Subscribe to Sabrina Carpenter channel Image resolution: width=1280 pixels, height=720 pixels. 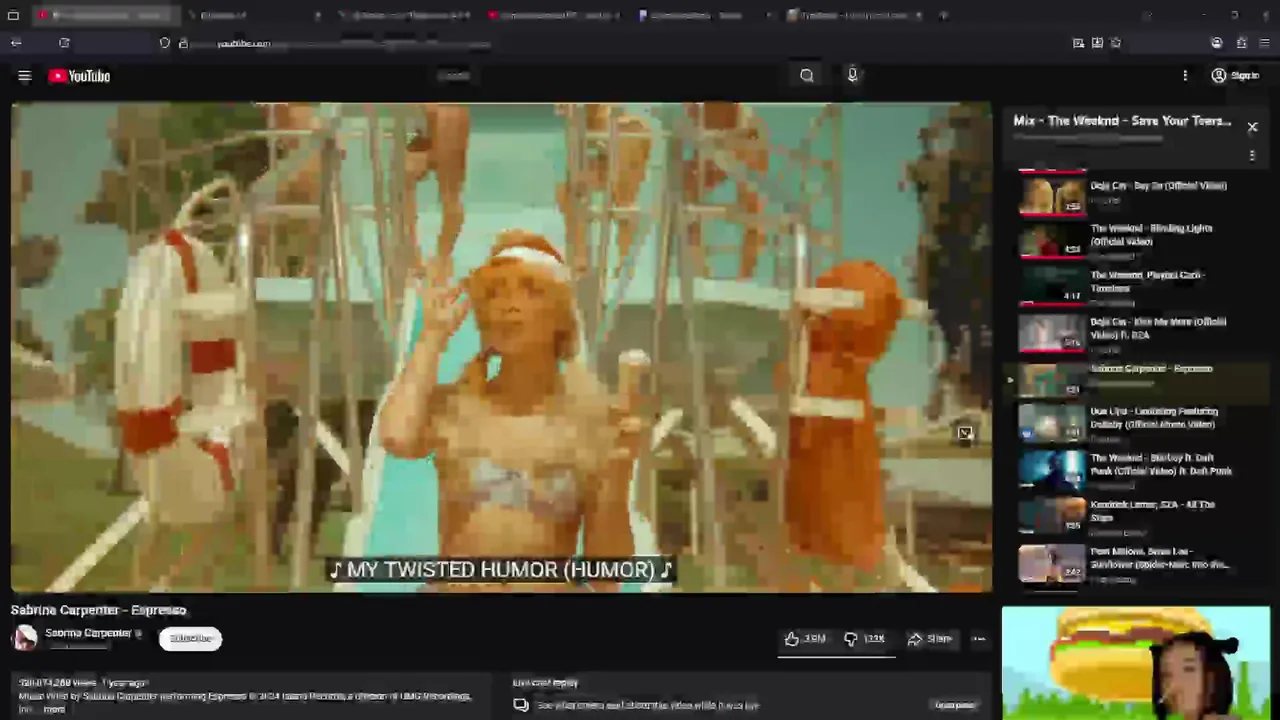190,638
